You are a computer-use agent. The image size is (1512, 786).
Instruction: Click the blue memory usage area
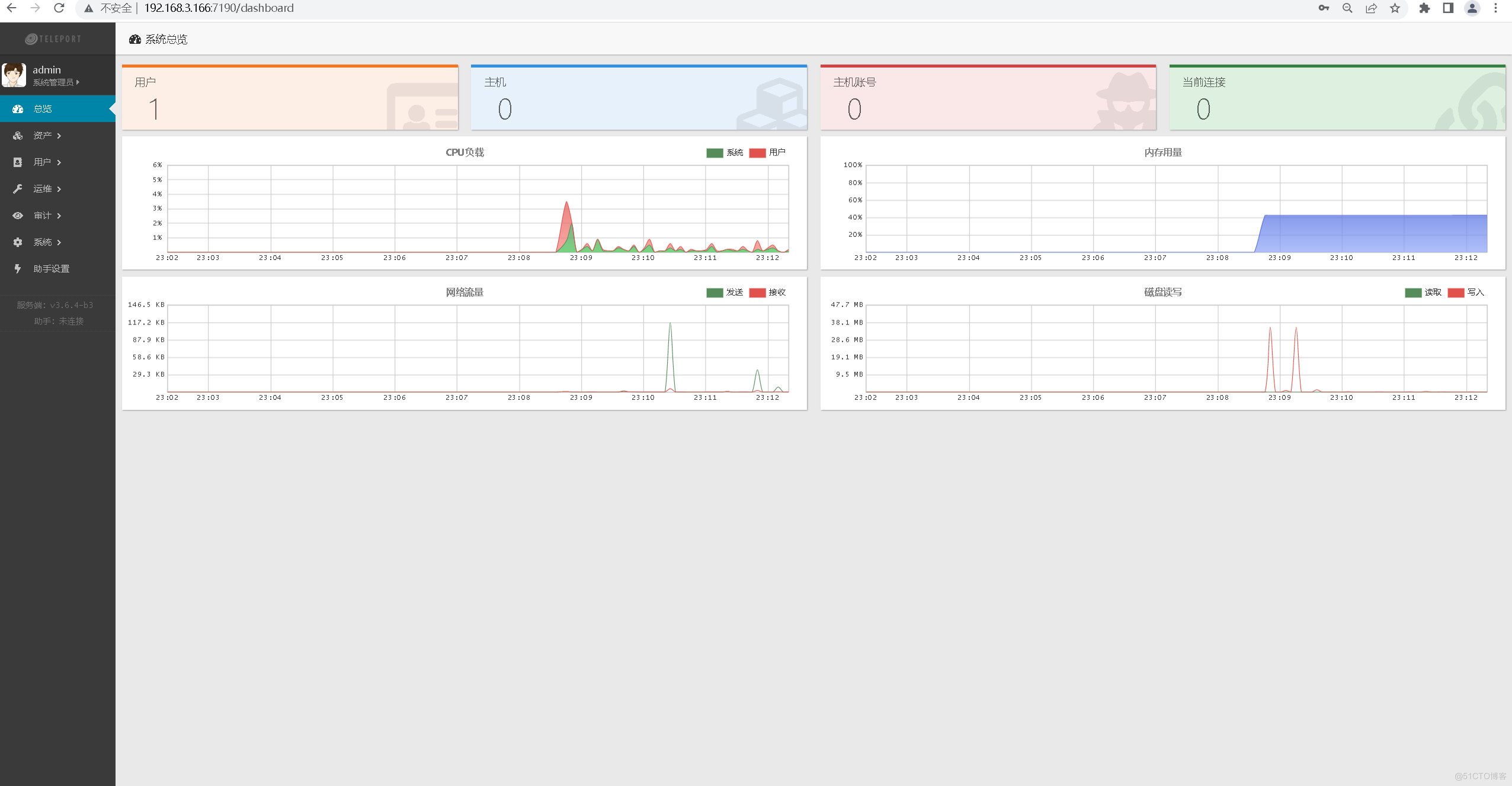1372,233
